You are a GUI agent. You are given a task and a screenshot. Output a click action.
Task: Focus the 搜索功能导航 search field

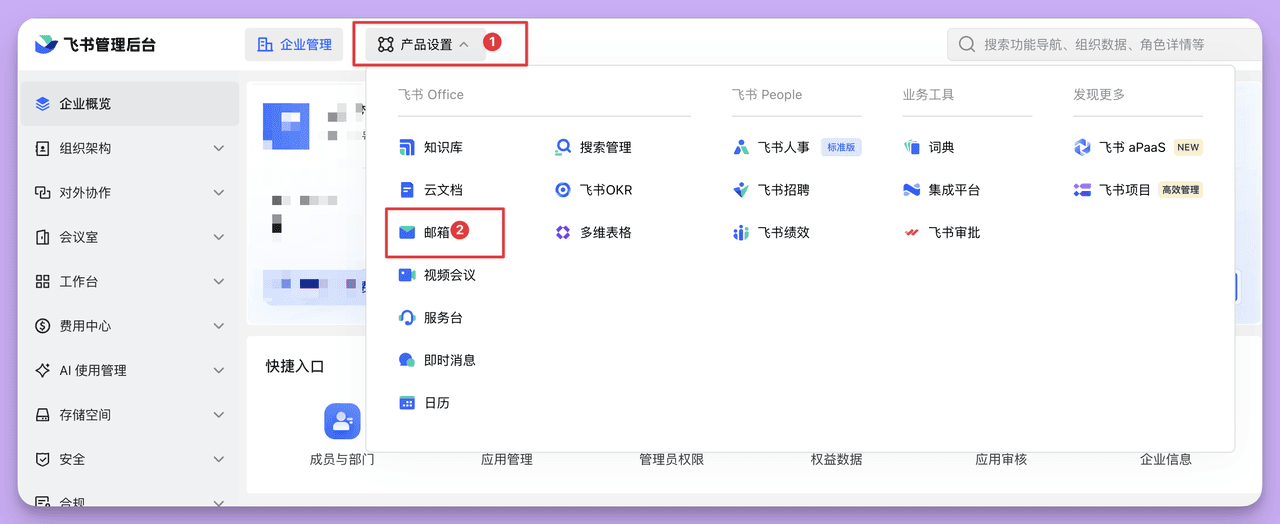click(x=1104, y=44)
